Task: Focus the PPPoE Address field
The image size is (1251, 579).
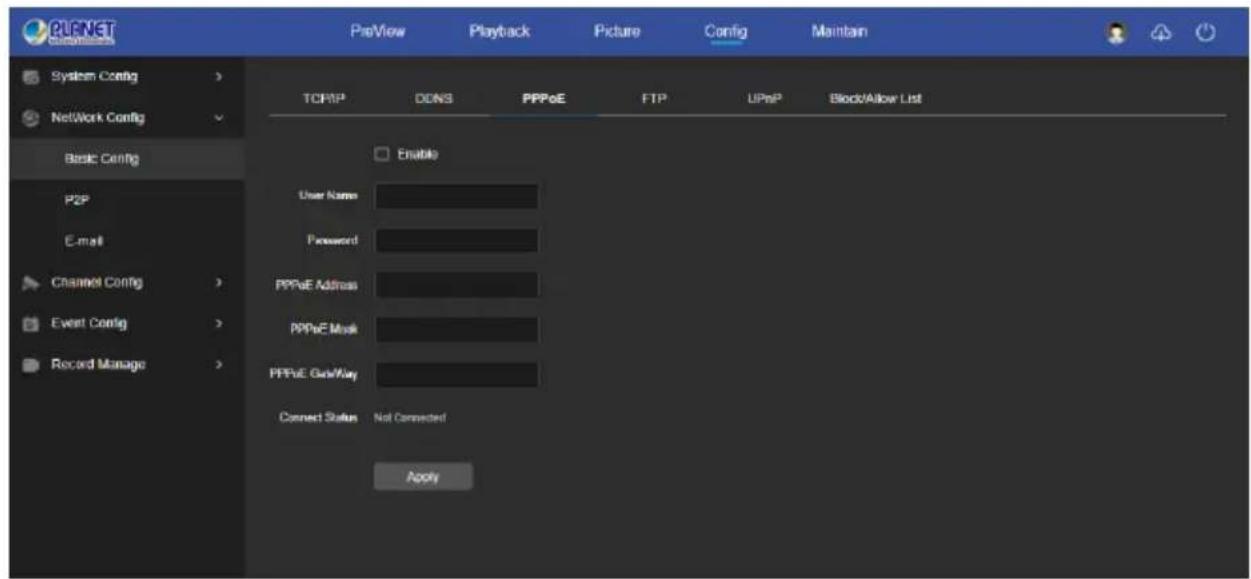Action: pos(456,285)
